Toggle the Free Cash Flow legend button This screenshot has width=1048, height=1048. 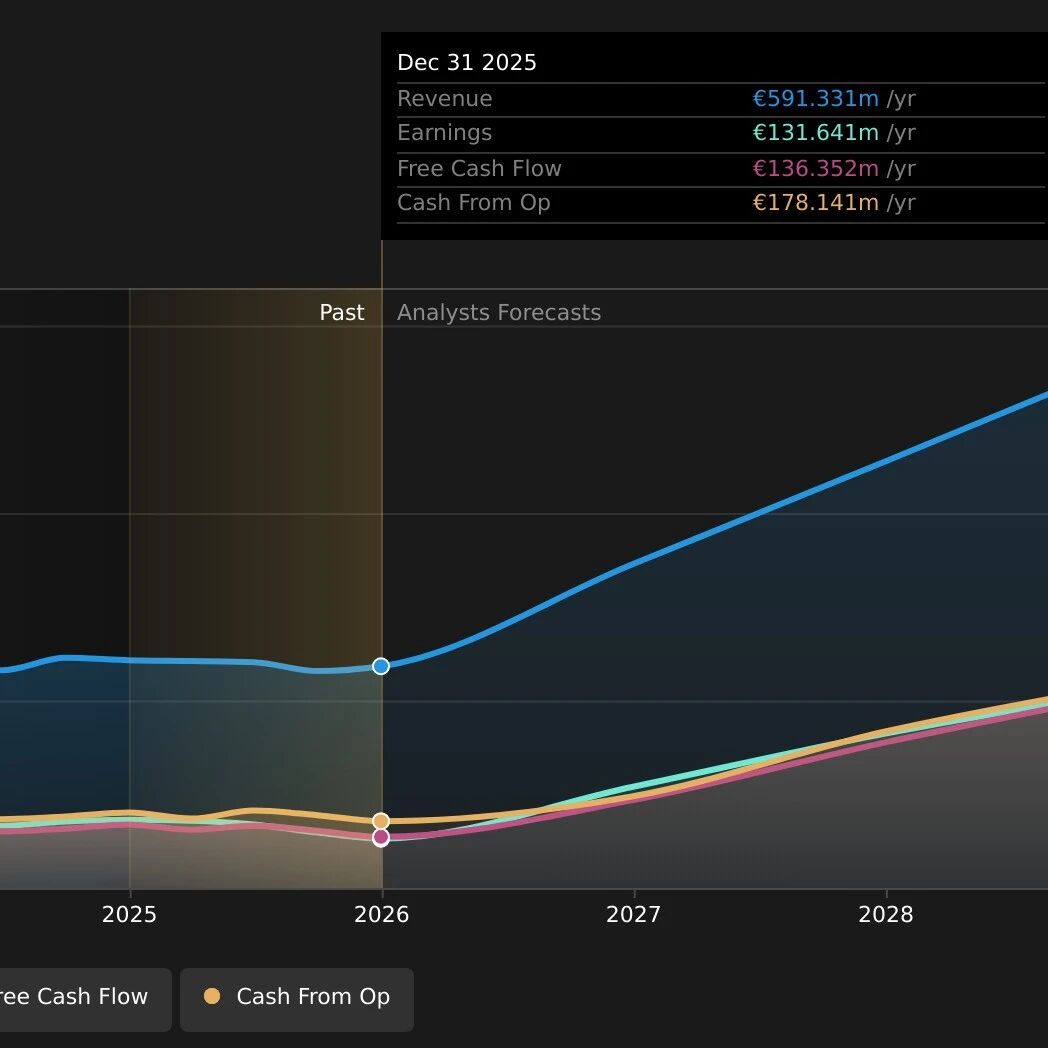[80, 998]
